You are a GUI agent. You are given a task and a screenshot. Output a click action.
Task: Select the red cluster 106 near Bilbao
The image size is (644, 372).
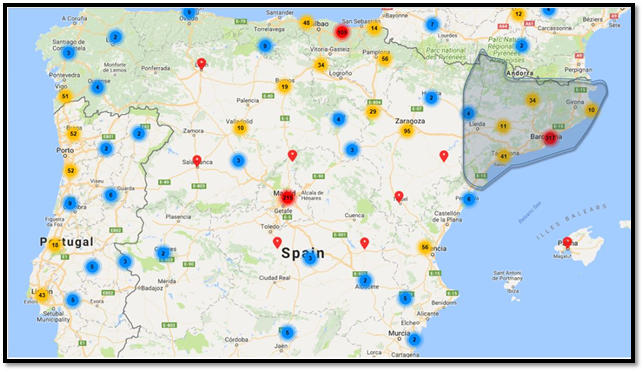pyautogui.click(x=342, y=32)
